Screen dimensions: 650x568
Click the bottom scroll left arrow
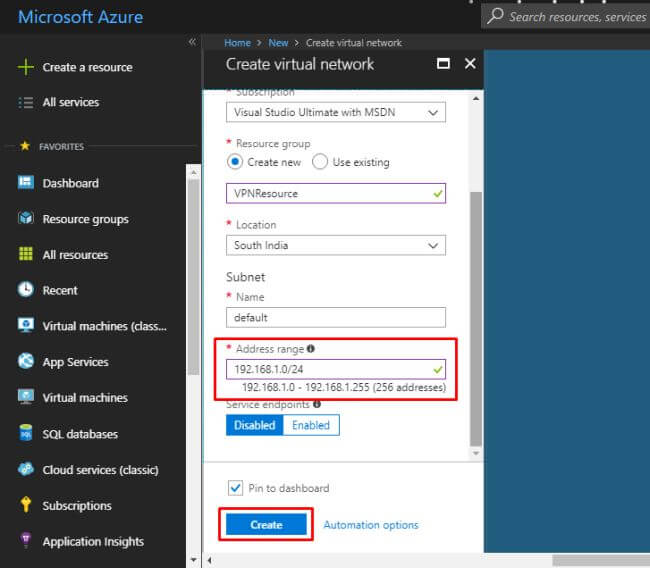[x=210, y=561]
